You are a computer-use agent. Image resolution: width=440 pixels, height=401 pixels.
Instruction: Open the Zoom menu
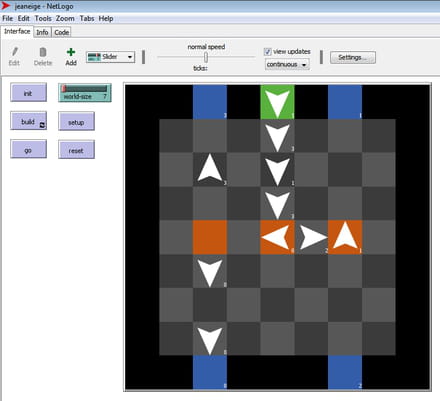pyautogui.click(x=65, y=19)
